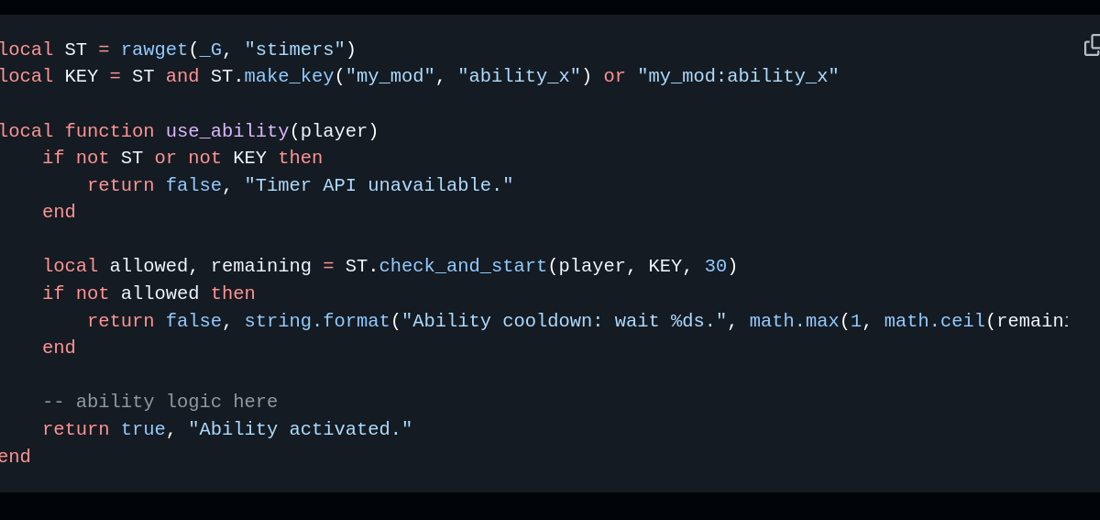Screen dimensions: 1100x520
Task: Click the rawget function call
Action: [x=154, y=49]
